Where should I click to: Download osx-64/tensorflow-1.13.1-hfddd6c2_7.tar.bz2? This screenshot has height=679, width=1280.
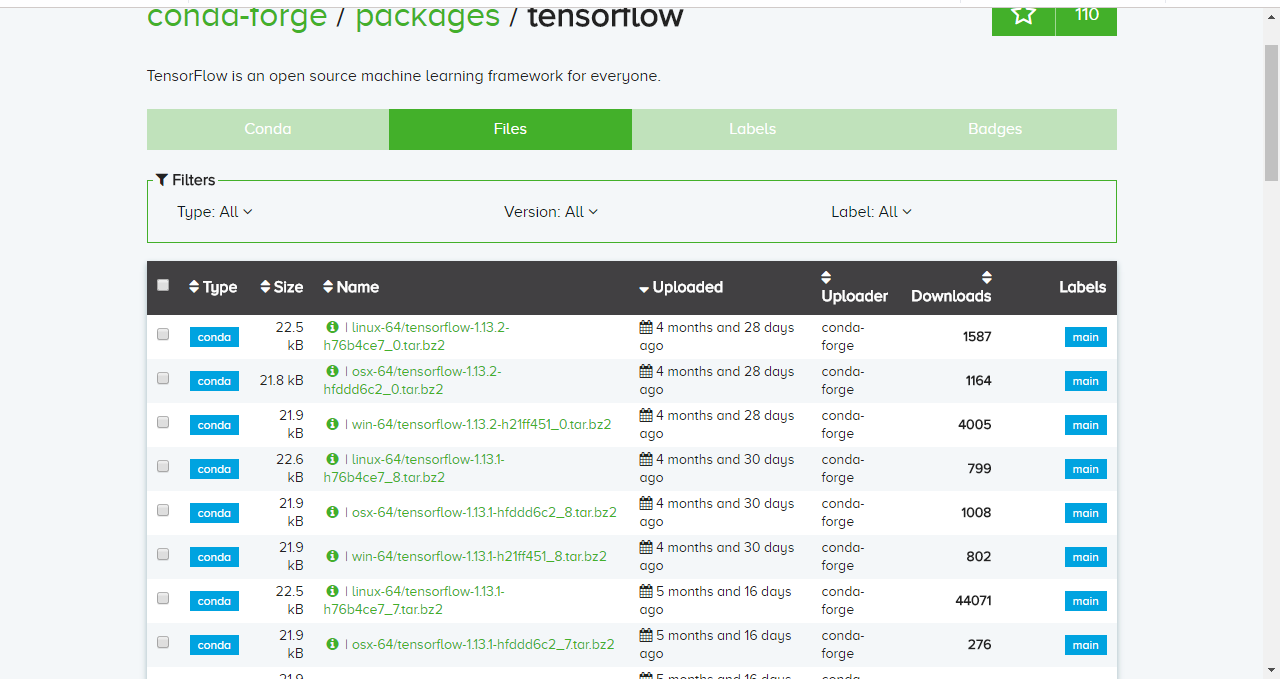(x=483, y=644)
